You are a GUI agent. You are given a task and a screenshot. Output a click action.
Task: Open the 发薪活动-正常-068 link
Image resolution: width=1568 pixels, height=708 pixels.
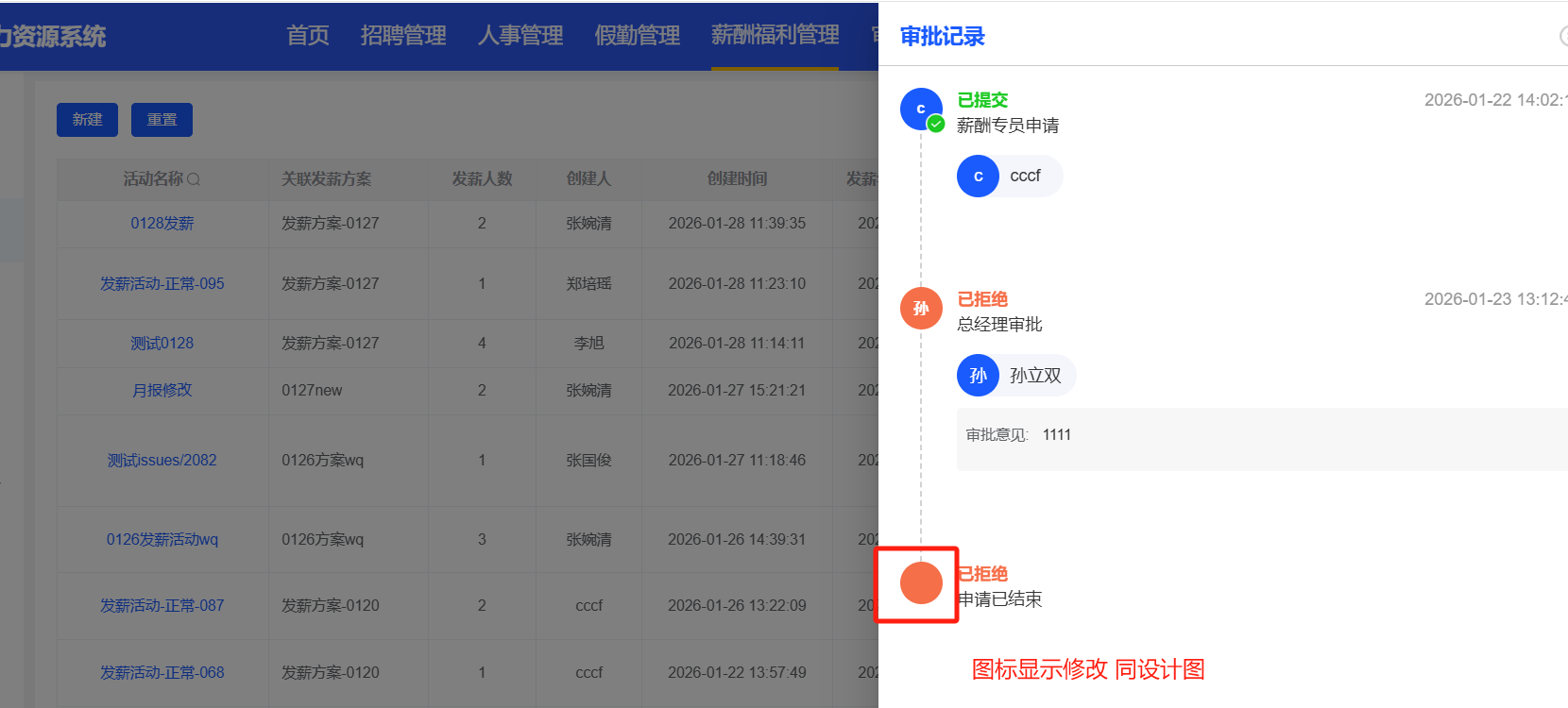(162, 673)
